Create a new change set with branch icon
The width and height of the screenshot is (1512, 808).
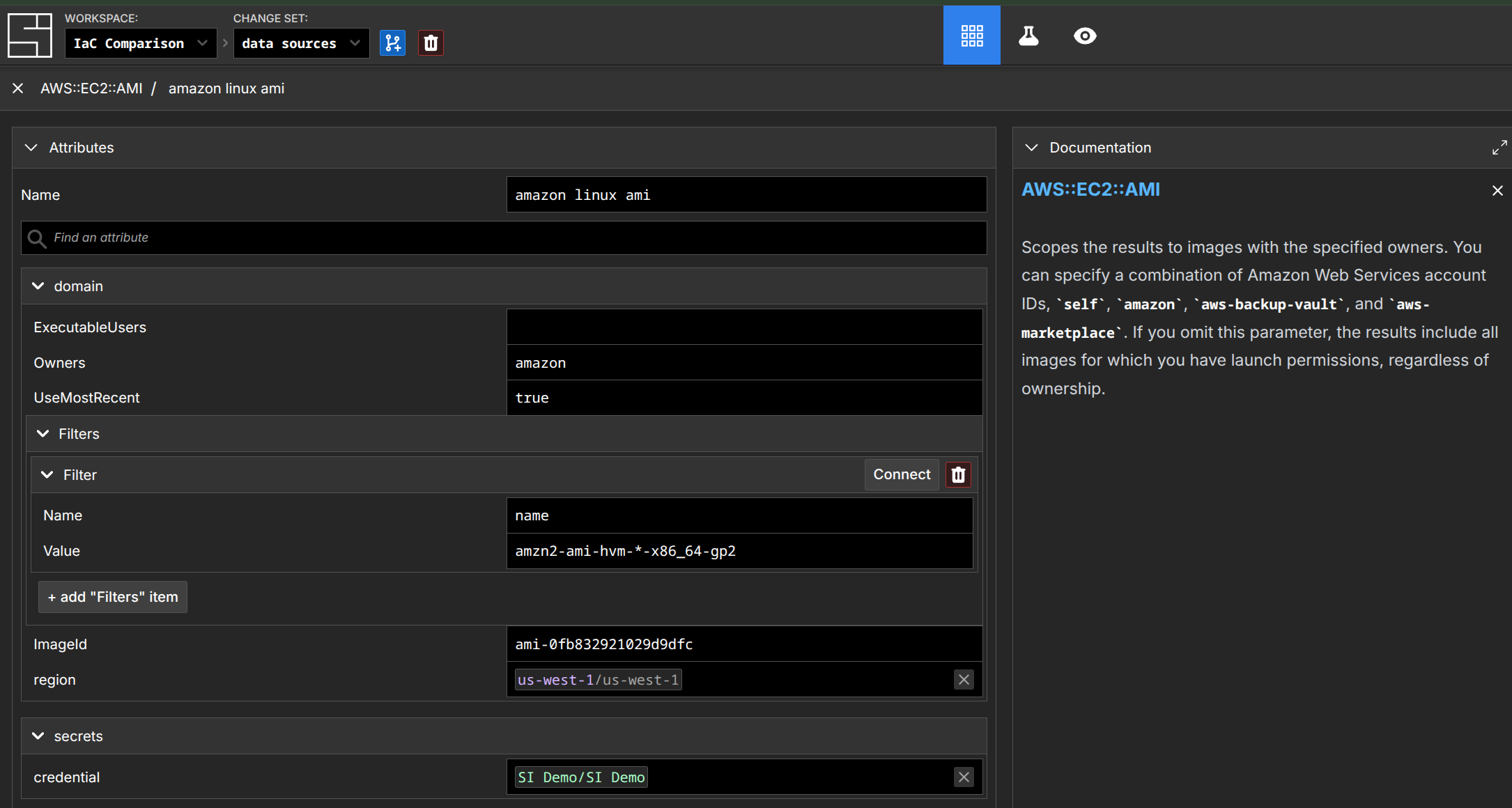click(392, 43)
